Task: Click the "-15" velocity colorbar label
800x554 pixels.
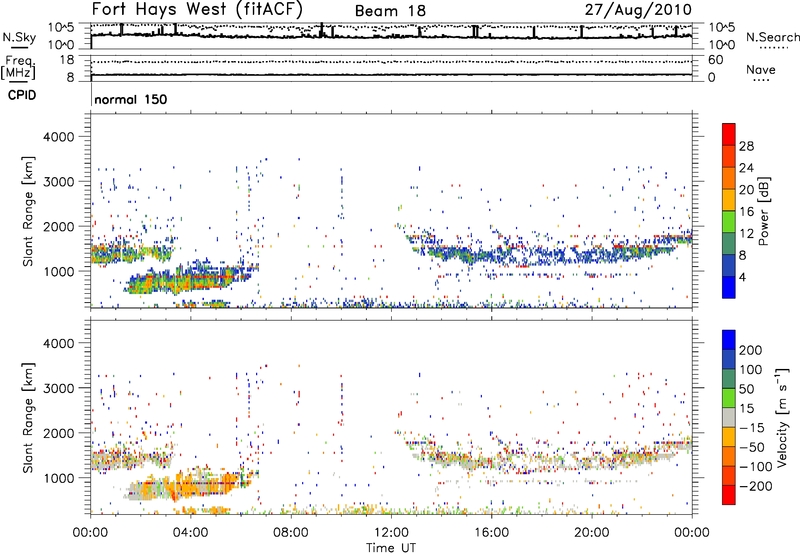Action: coord(752,428)
